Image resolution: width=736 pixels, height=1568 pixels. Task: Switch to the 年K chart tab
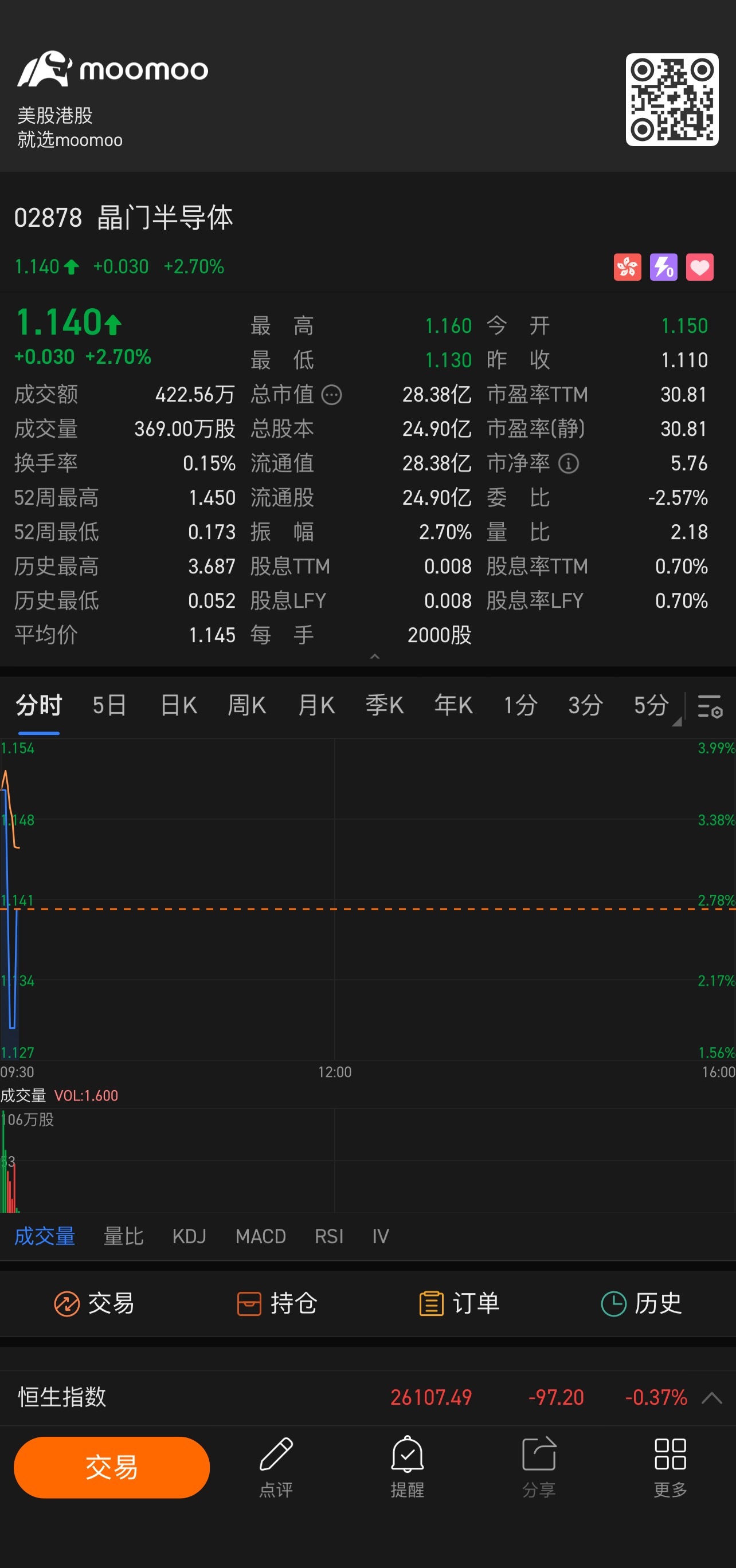click(453, 705)
